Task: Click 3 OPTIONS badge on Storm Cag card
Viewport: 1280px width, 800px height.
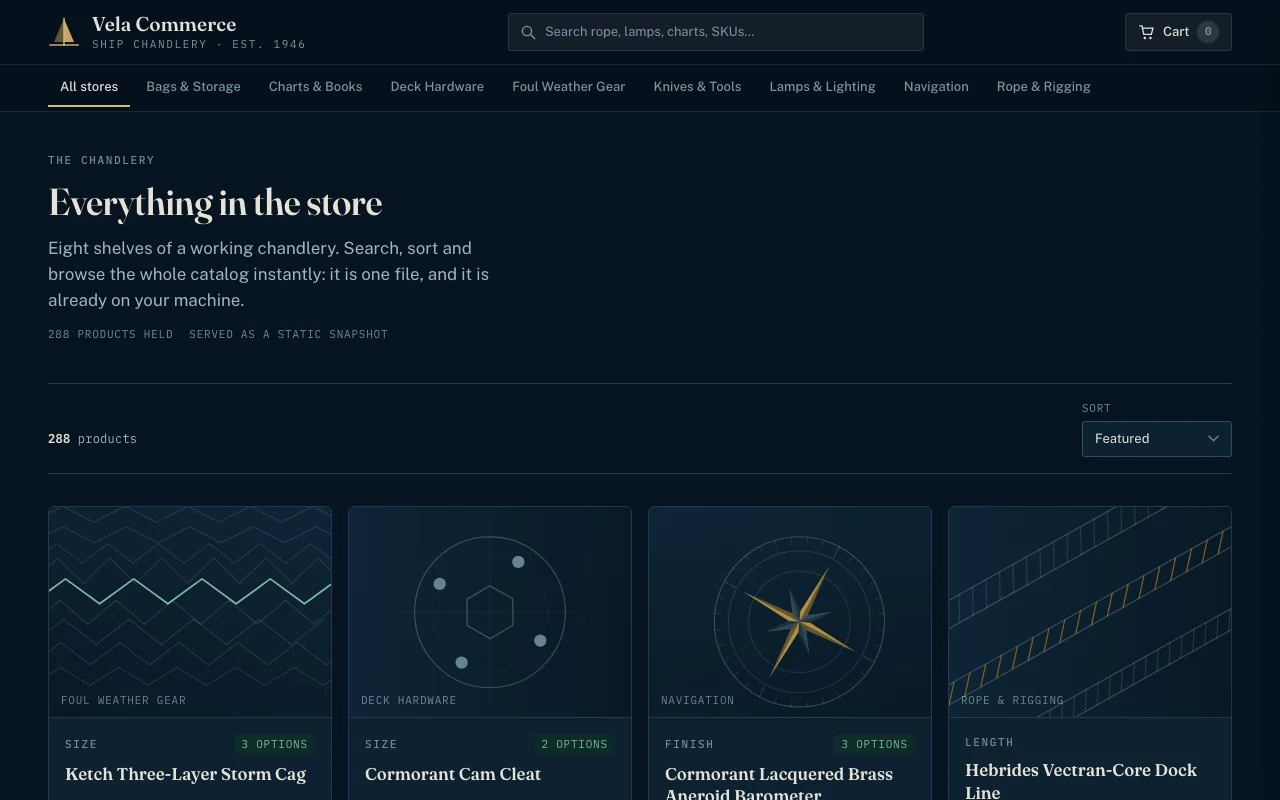Action: (x=275, y=744)
